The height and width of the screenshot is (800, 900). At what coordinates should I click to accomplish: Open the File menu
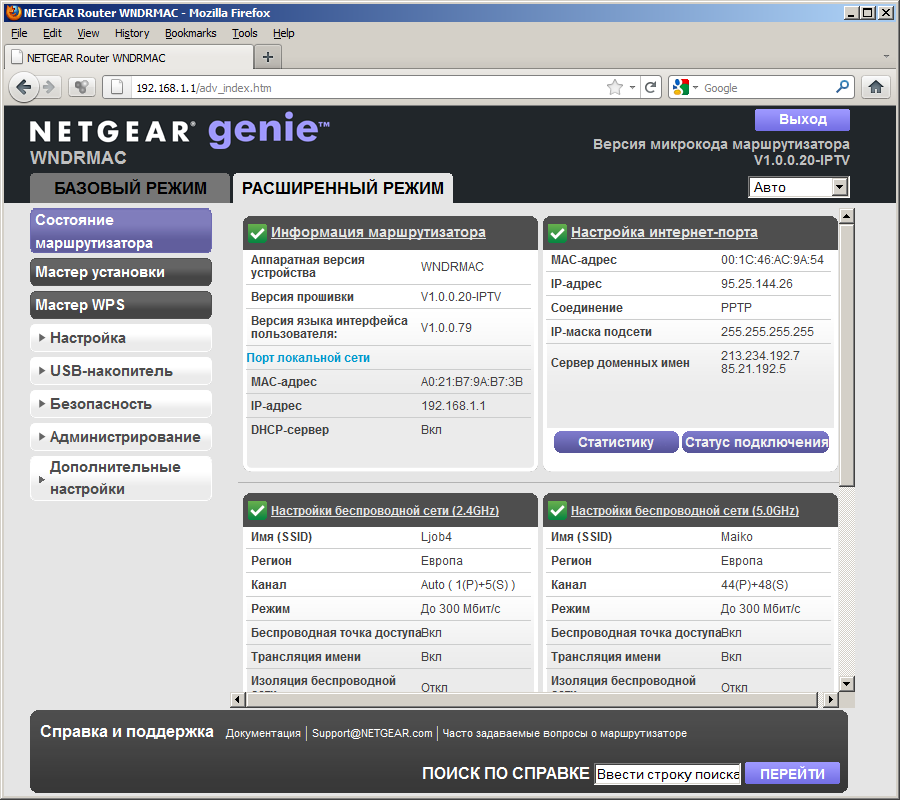(19, 33)
